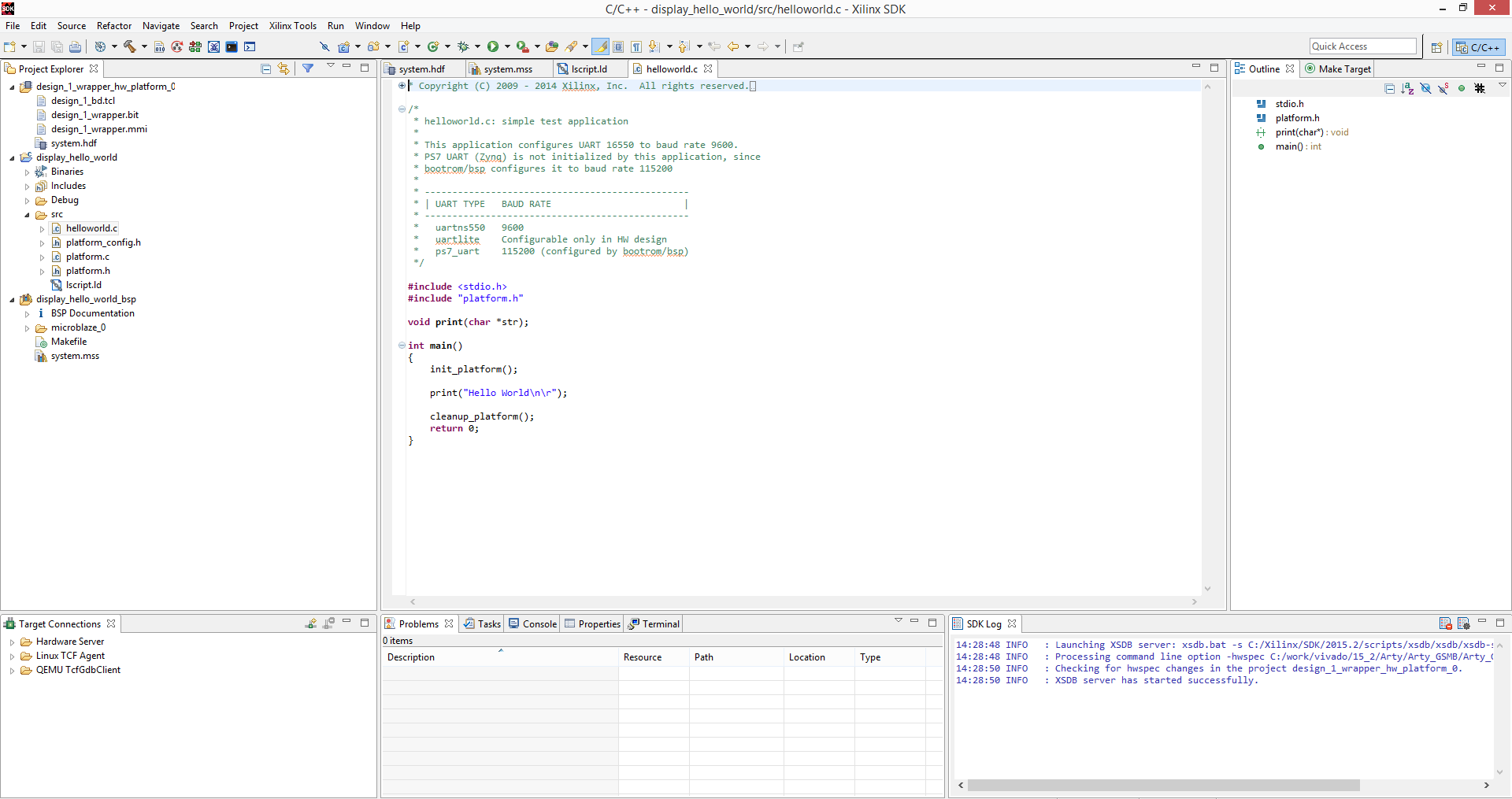The width and height of the screenshot is (1512, 799).
Task: Click the green Run button icon
Action: click(x=493, y=46)
